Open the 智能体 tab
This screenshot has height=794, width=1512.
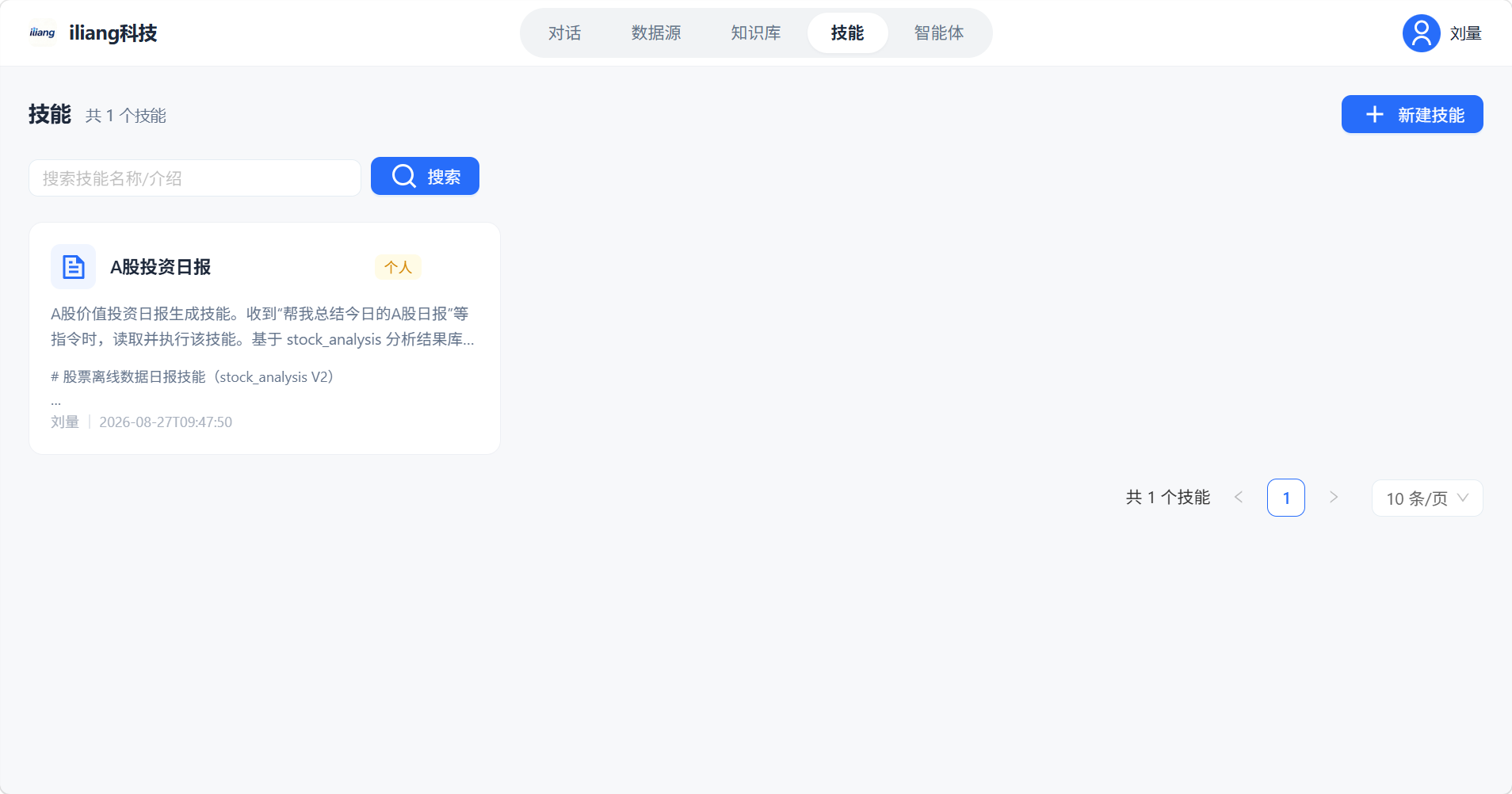939,32
